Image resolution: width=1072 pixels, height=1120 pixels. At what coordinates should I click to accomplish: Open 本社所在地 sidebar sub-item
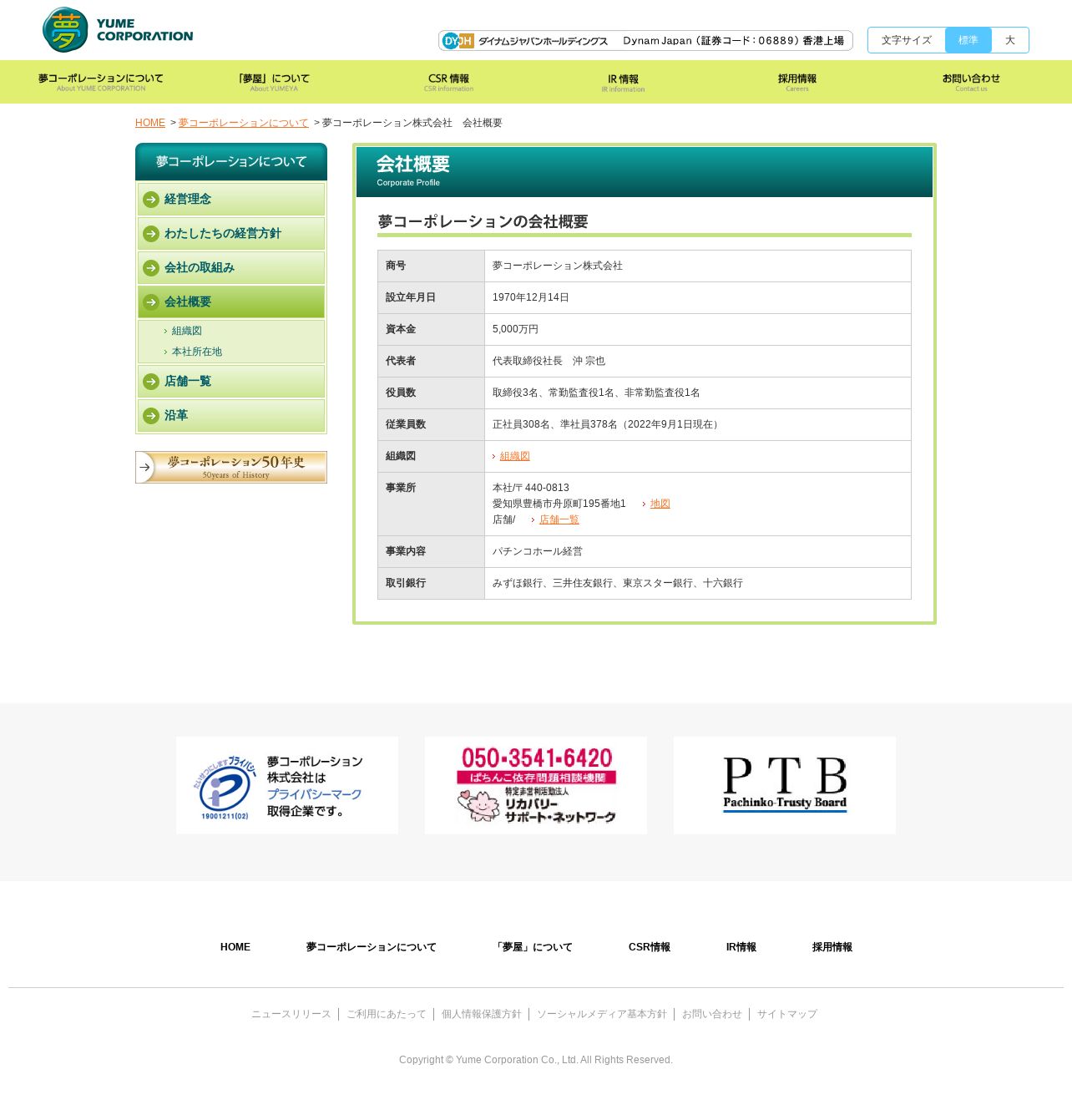coord(197,352)
